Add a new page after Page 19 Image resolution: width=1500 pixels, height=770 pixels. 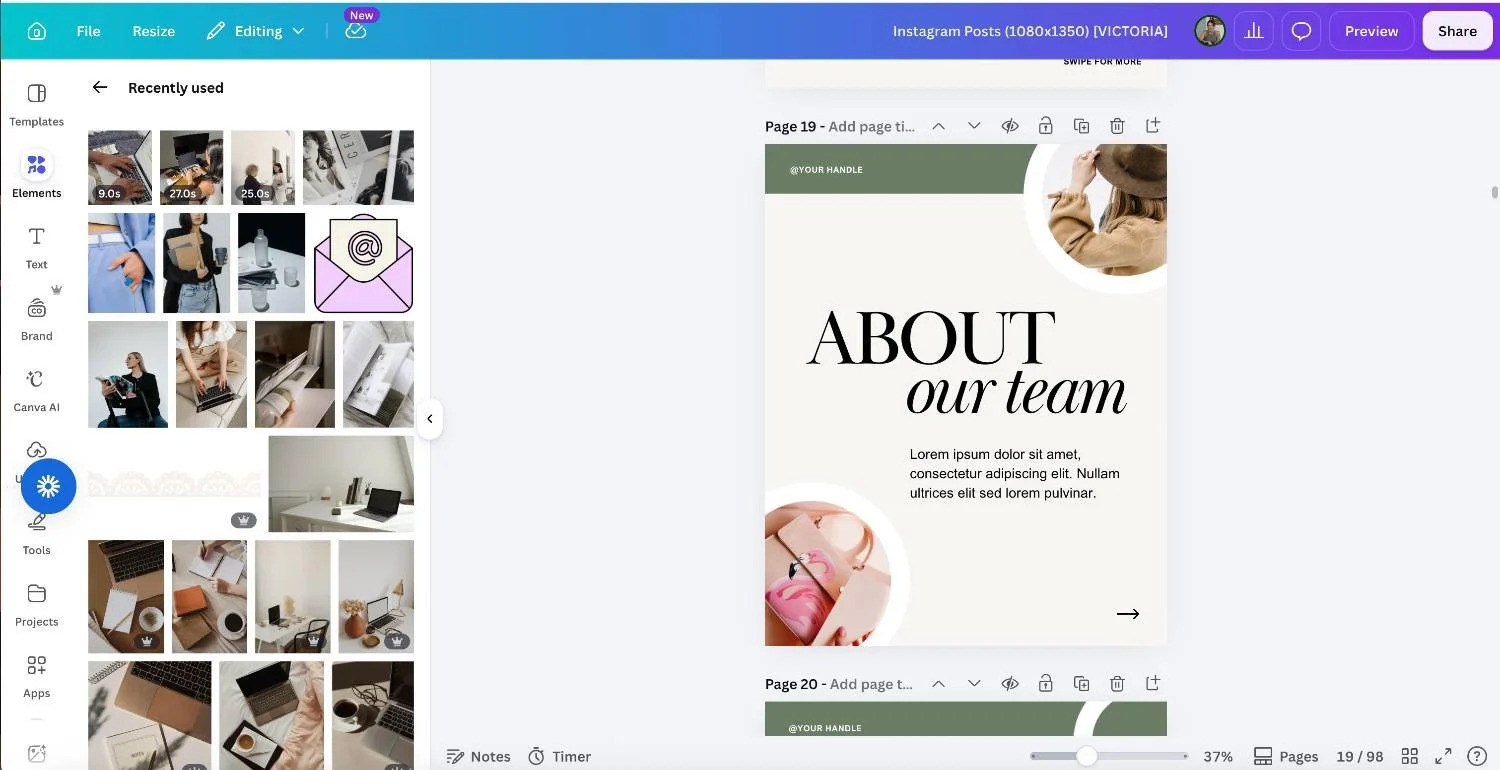point(1153,126)
